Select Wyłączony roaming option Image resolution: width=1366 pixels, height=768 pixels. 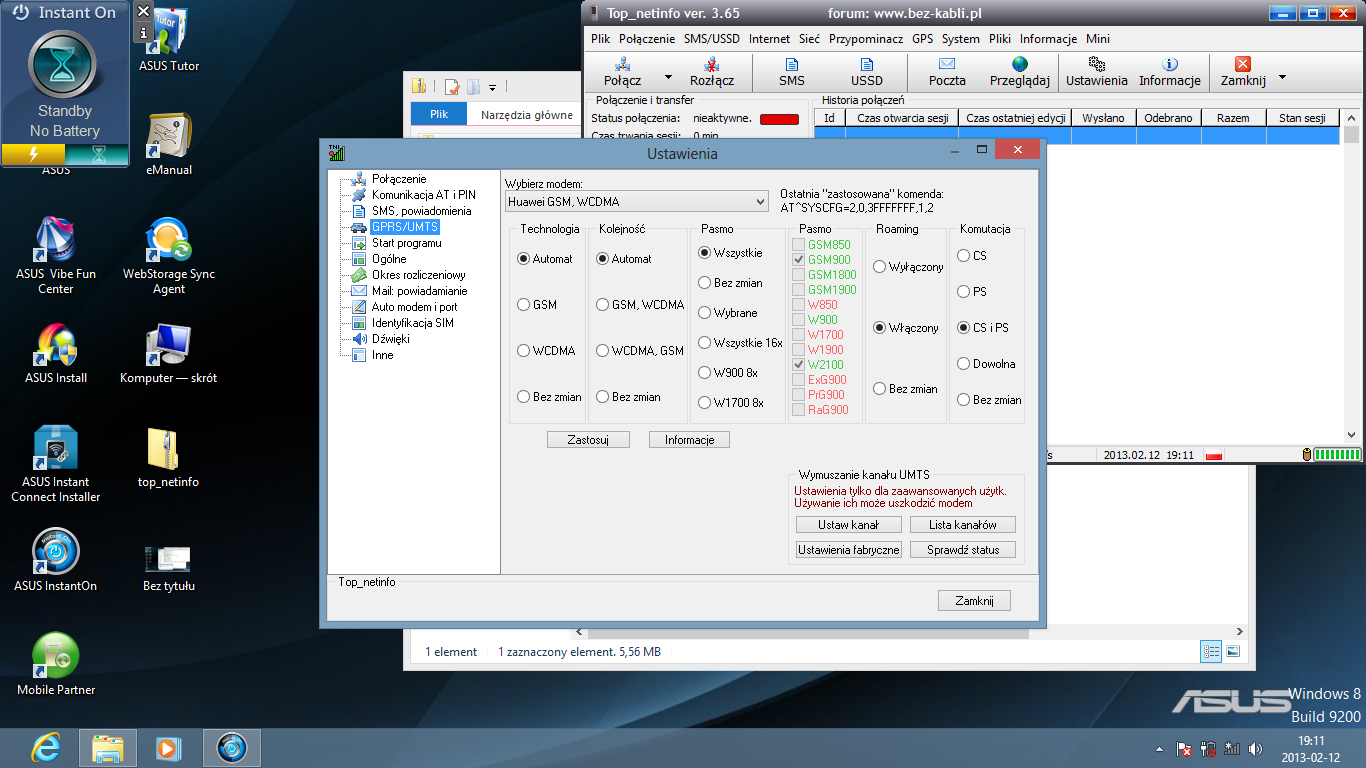[880, 267]
